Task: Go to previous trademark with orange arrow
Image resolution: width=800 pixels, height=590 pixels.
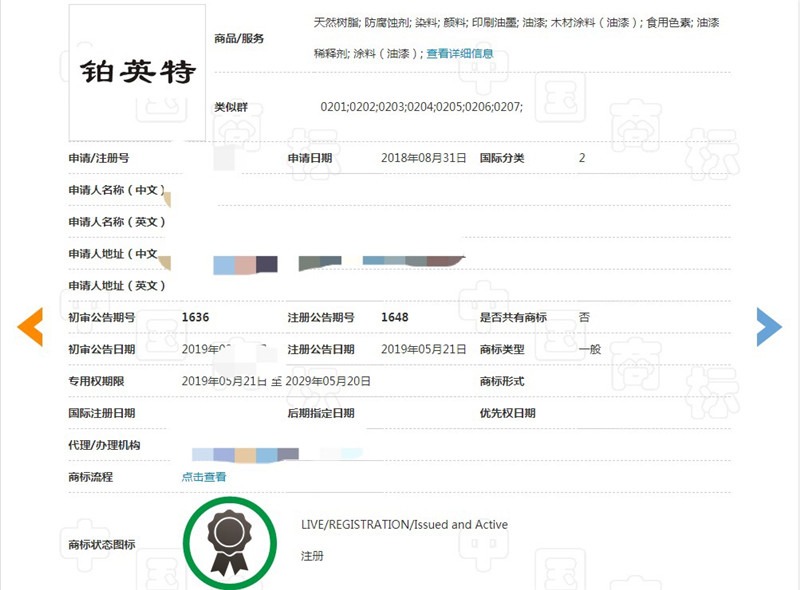Action: (x=30, y=327)
